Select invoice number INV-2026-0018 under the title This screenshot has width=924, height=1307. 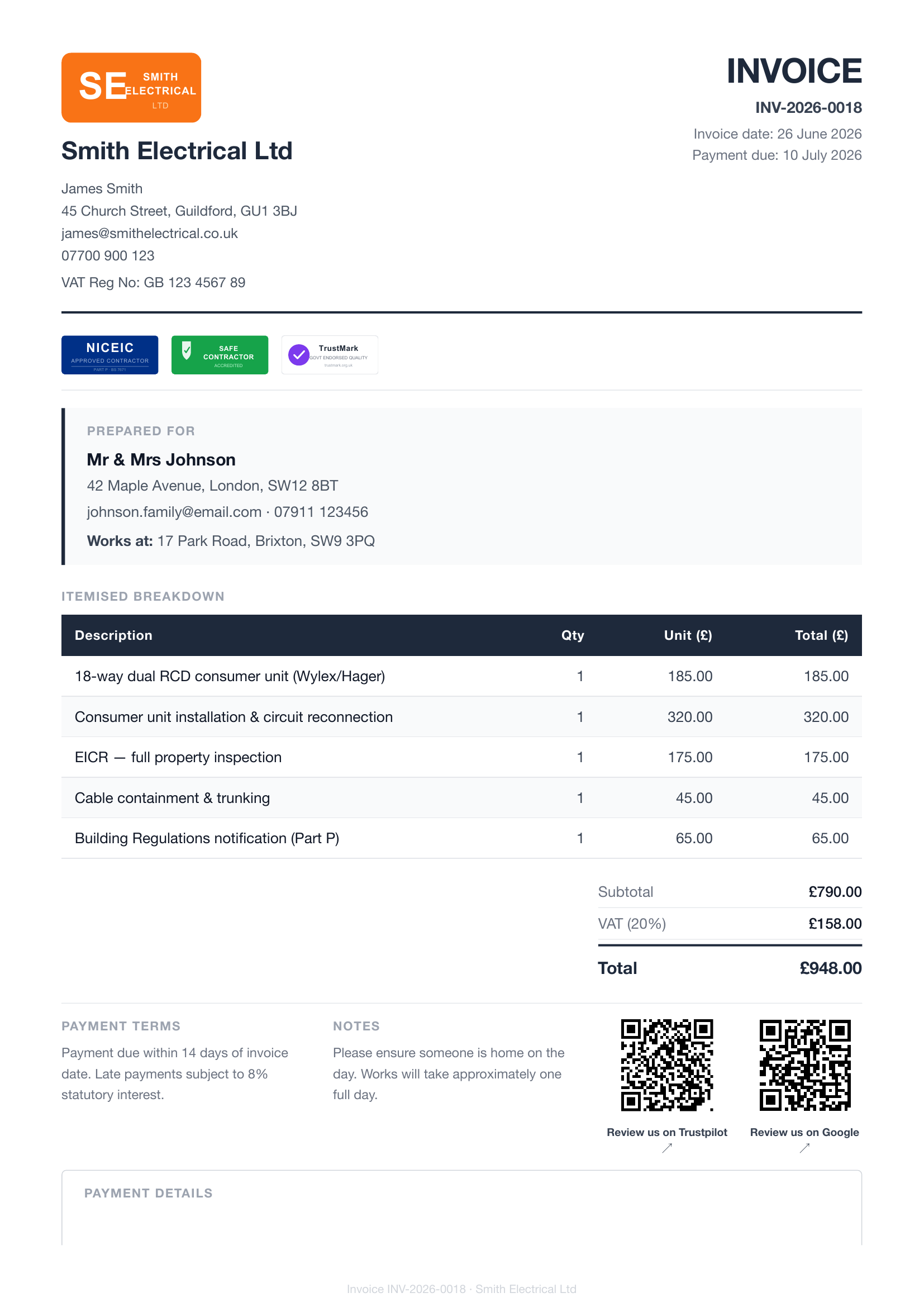(x=808, y=108)
